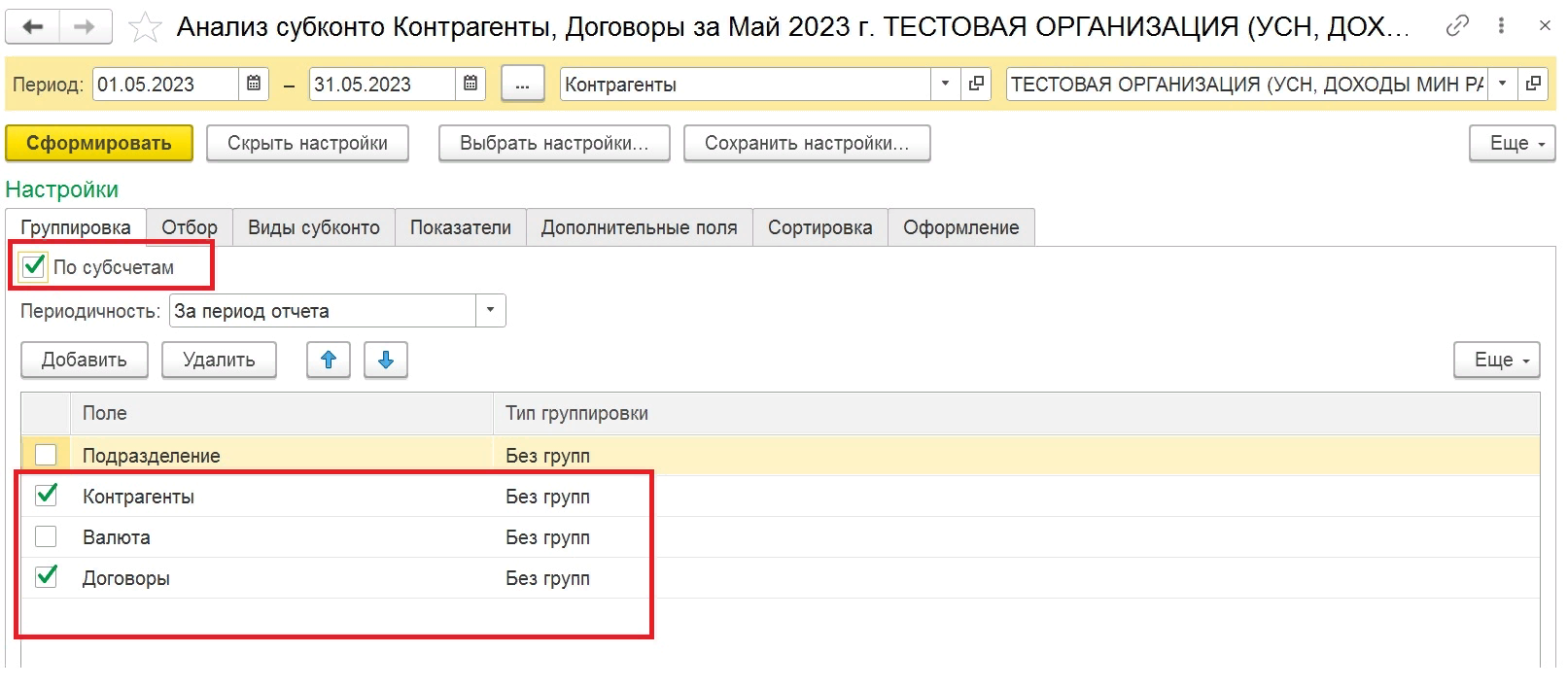Move selected field up with arrow
This screenshot has height=688, width=1568.
coord(329,360)
